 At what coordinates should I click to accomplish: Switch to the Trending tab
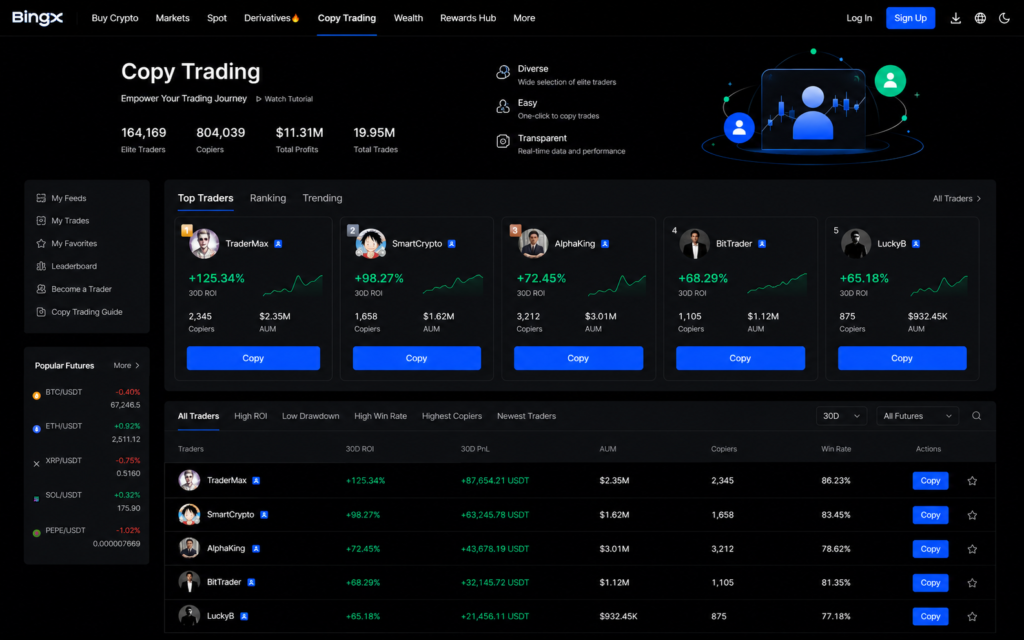tap(322, 198)
